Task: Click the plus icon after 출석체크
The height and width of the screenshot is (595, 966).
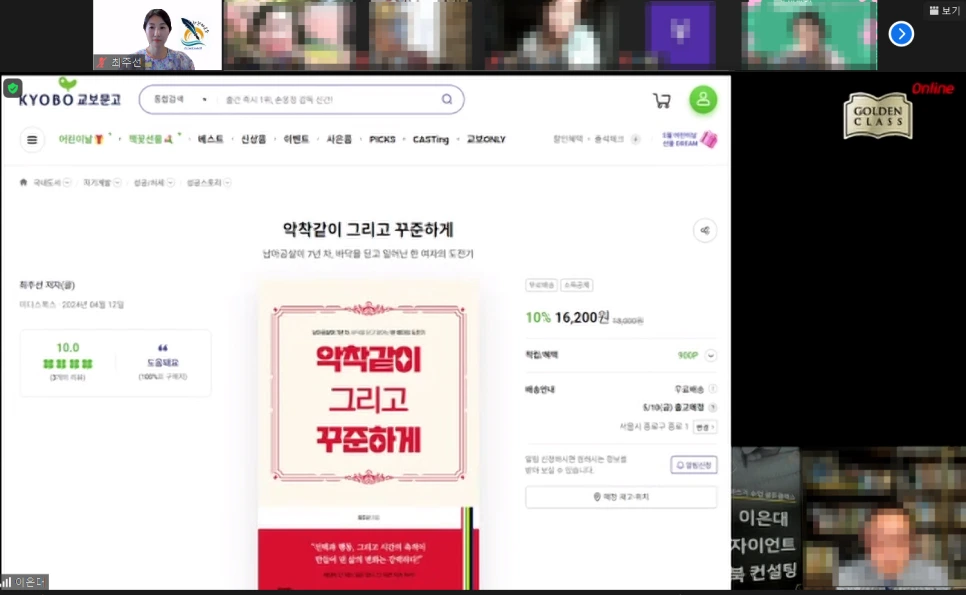Action: pyautogui.click(x=636, y=139)
